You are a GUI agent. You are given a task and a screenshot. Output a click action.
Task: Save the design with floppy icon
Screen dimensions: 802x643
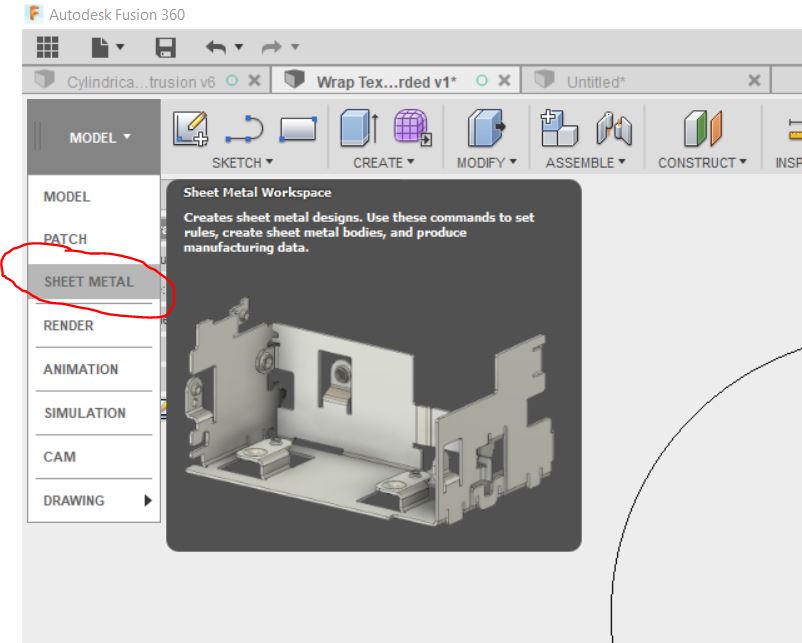pyautogui.click(x=166, y=47)
